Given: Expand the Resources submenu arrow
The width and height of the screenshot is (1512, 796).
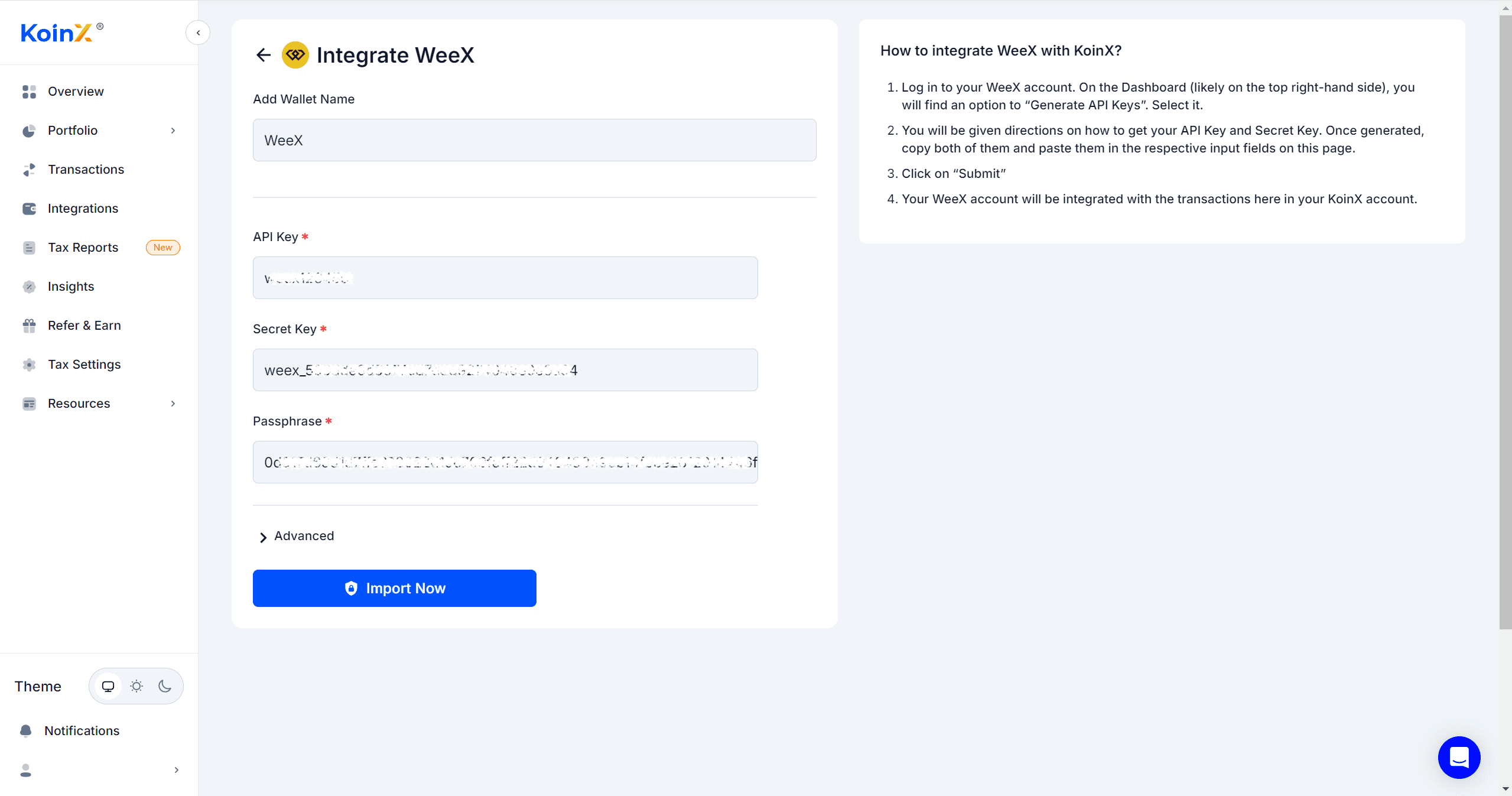Looking at the screenshot, I should pyautogui.click(x=173, y=404).
